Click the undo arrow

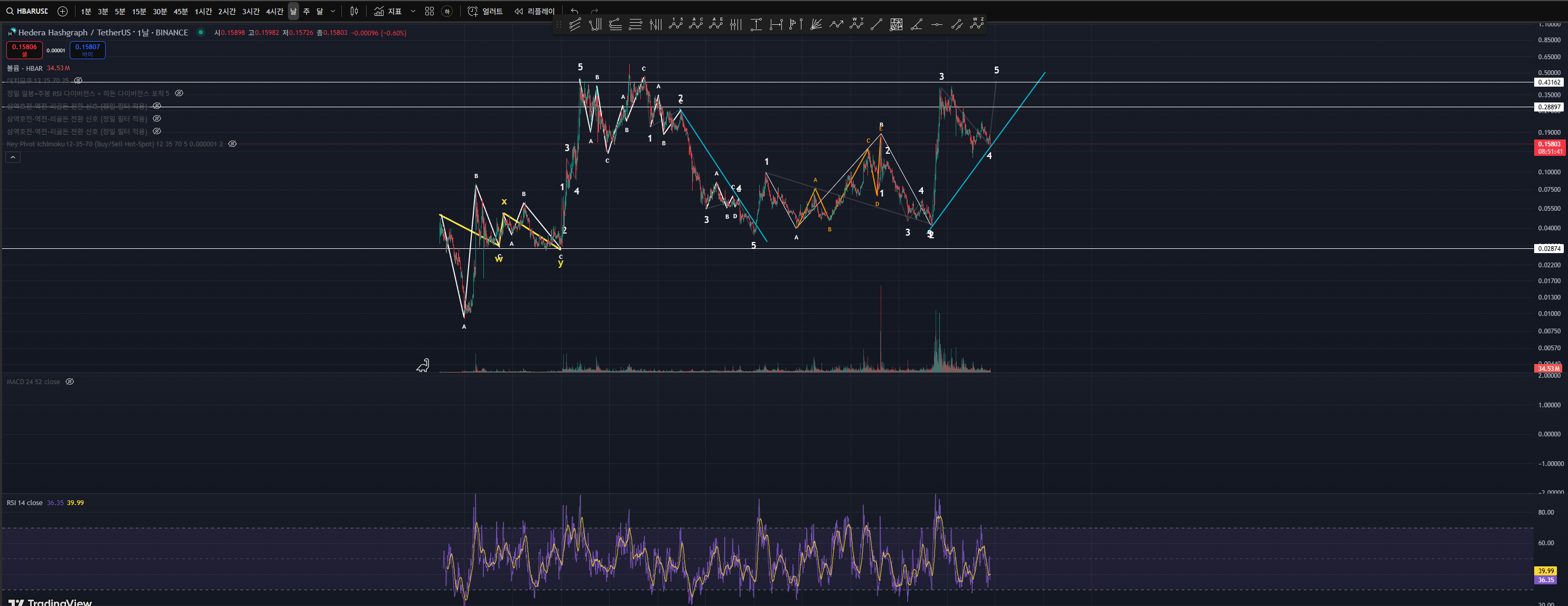click(575, 11)
